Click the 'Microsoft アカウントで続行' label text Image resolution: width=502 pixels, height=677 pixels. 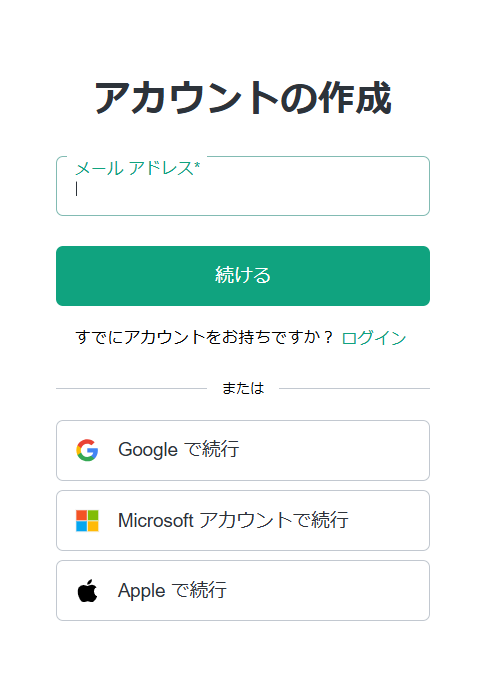tap(233, 520)
